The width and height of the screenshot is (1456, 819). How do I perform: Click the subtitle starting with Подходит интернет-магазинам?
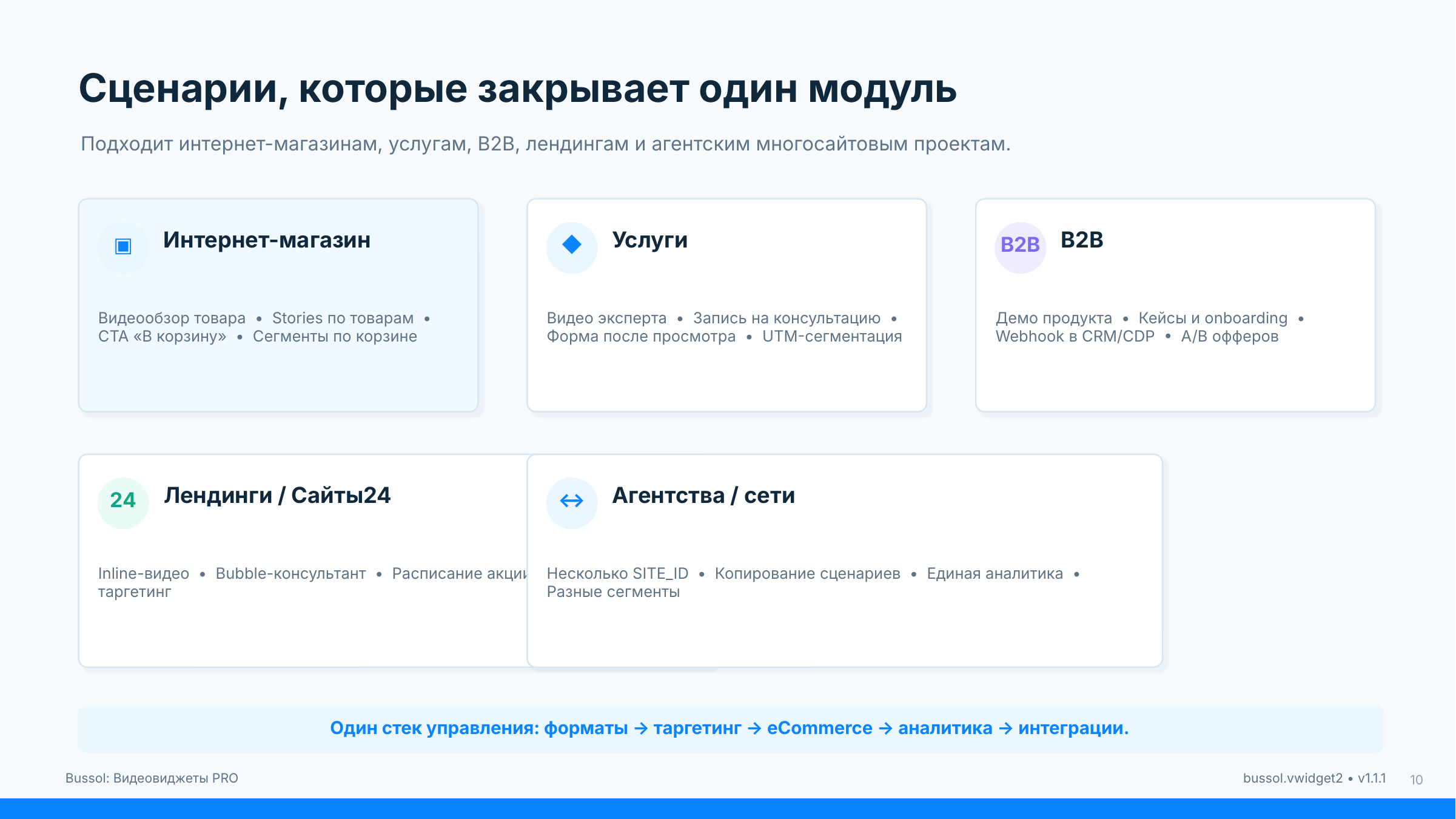click(546, 144)
